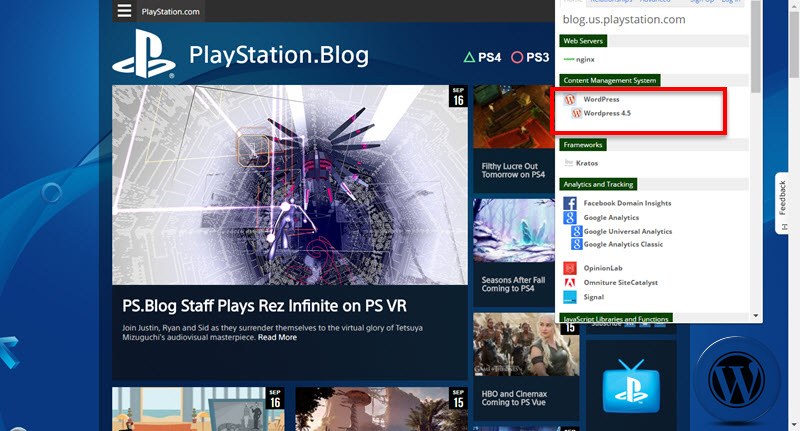Select the PS4 category with triangle icon
Viewport: 800px width, 431px height.
[x=483, y=57]
